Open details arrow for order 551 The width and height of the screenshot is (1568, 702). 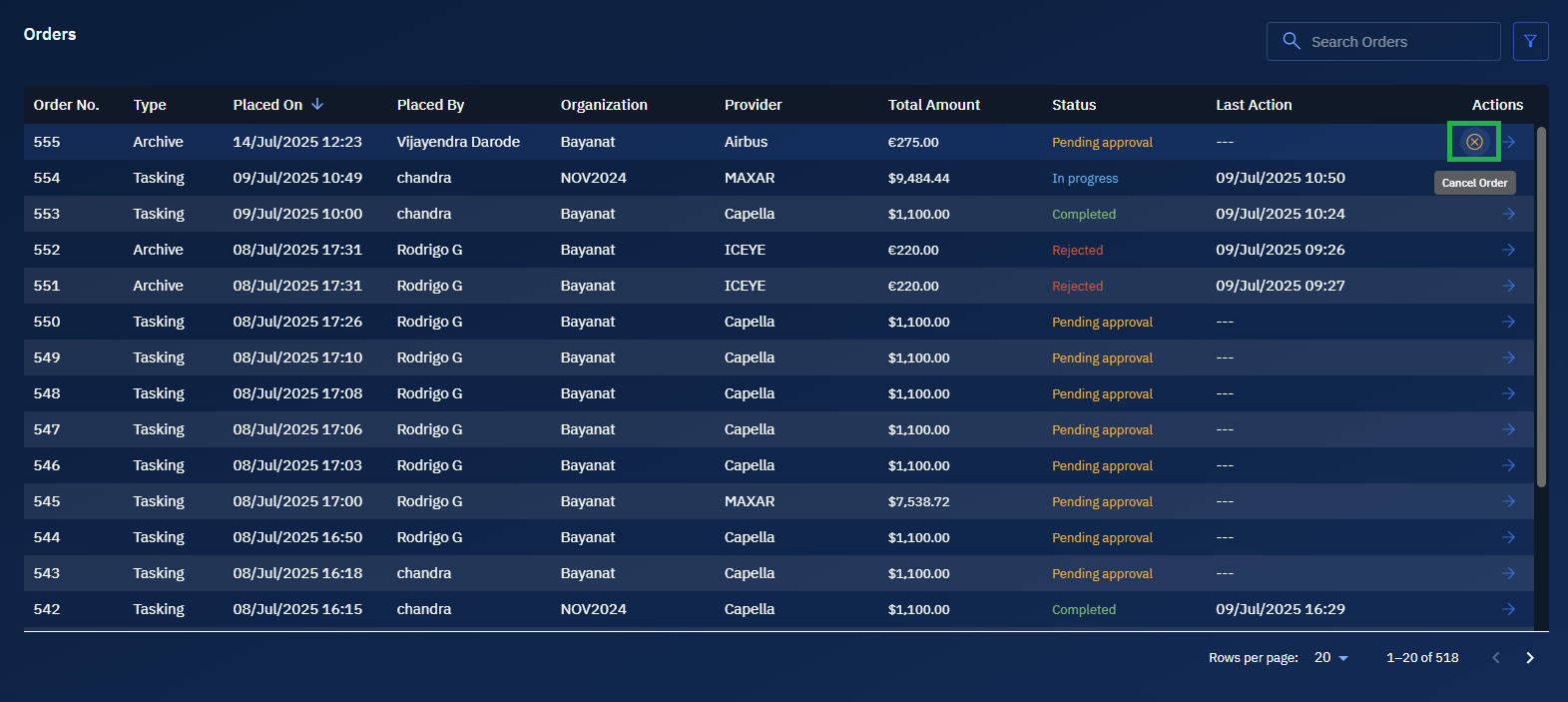[1509, 286]
